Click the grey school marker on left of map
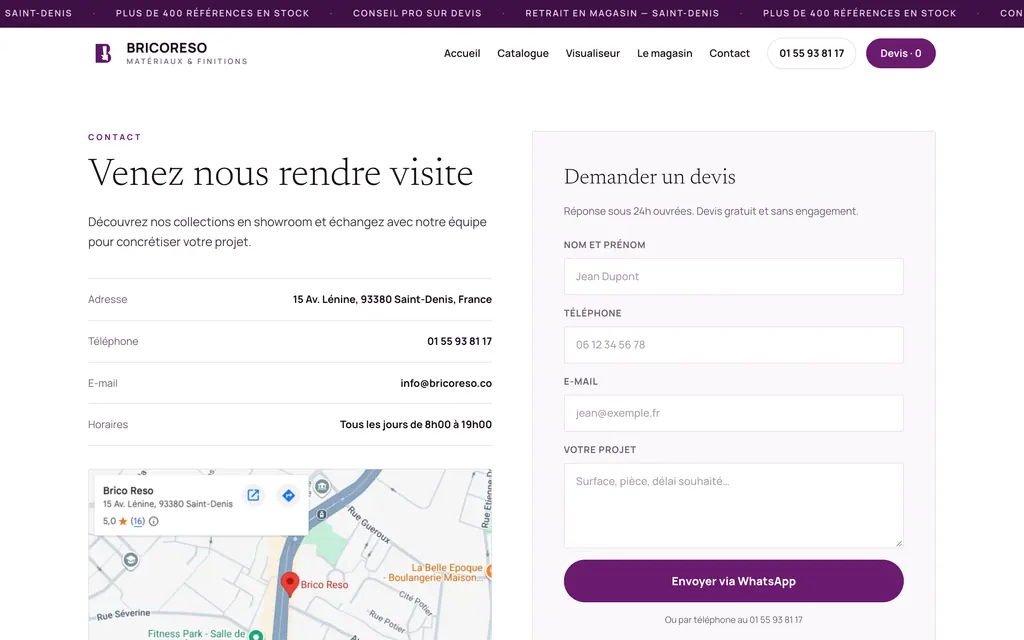The width and height of the screenshot is (1024, 640). (131, 560)
